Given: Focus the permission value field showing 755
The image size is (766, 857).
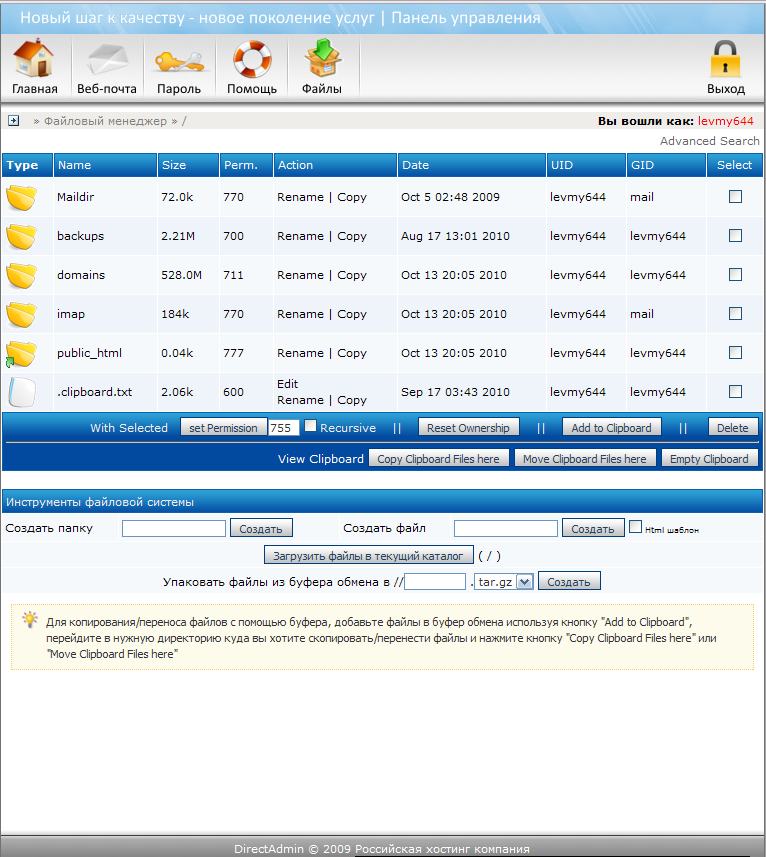Looking at the screenshot, I should (284, 427).
